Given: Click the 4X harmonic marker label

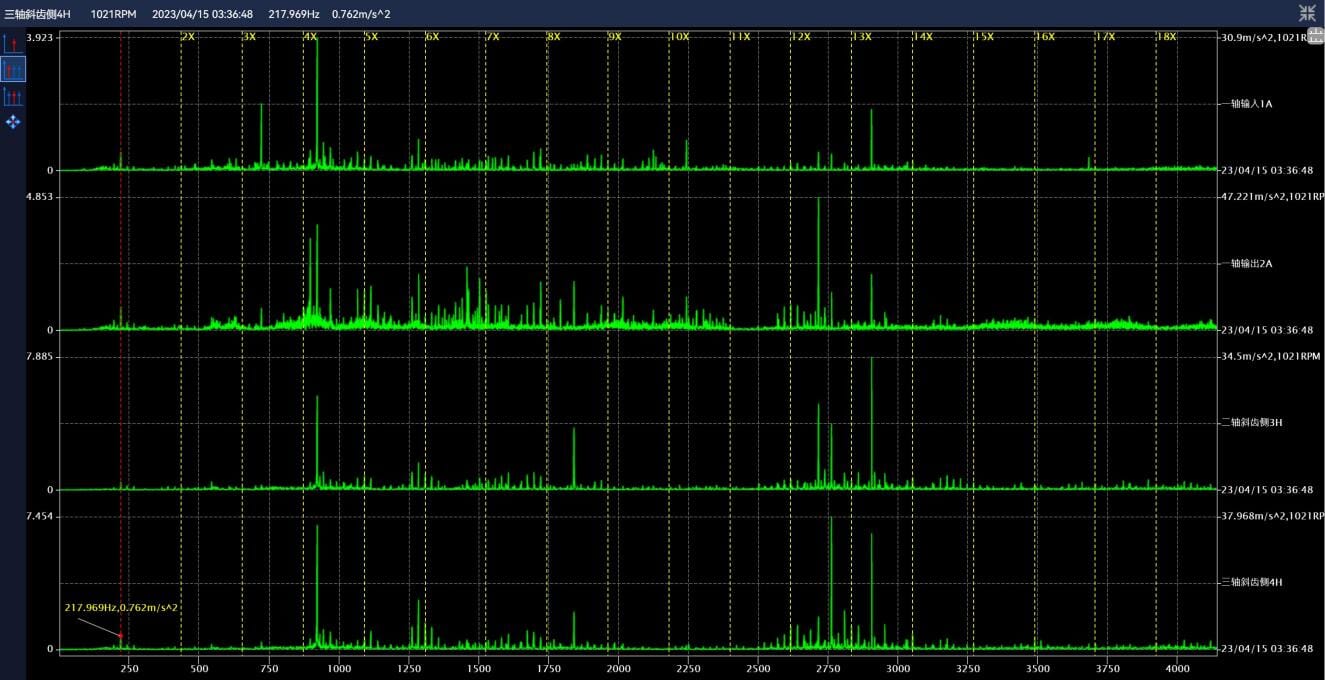Looking at the screenshot, I should pyautogui.click(x=310, y=37).
